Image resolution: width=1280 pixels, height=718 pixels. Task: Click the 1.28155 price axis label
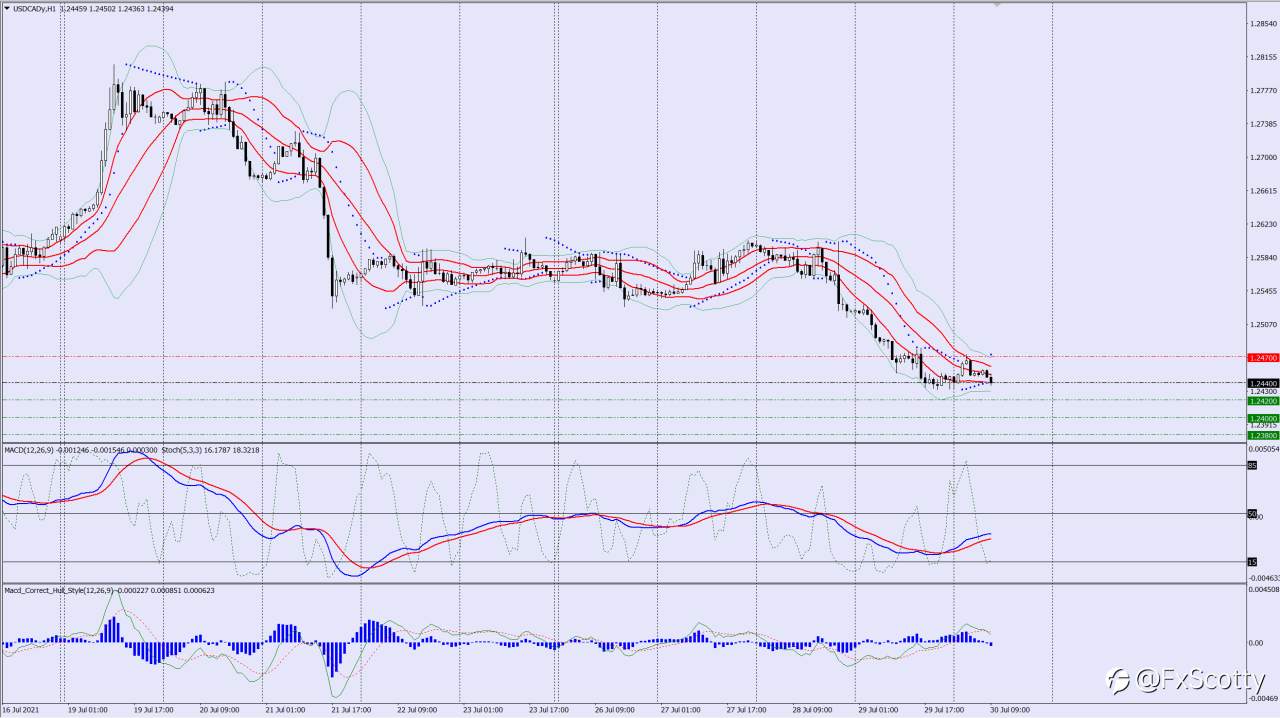click(1263, 57)
